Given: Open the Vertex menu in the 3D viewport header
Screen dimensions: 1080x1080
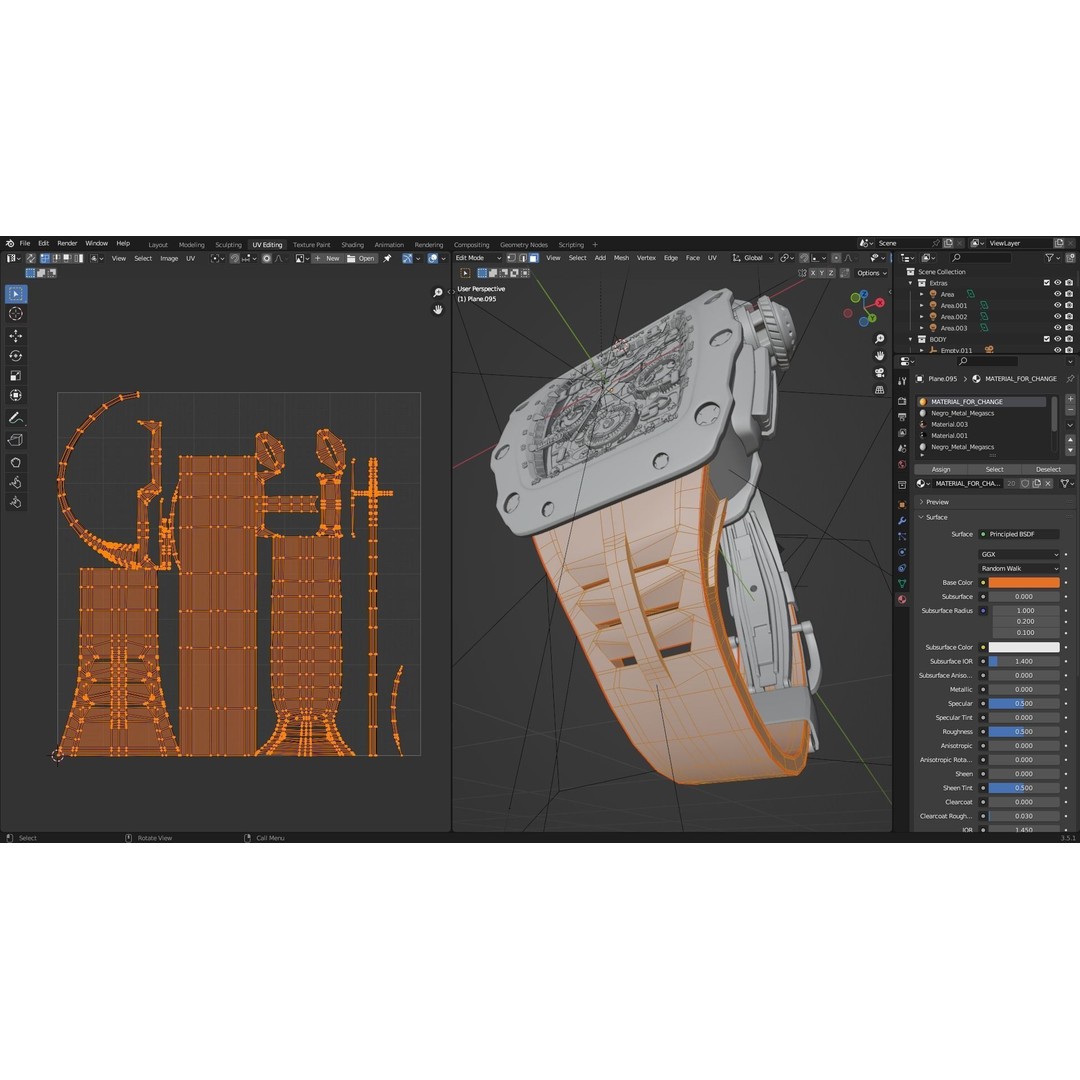Looking at the screenshot, I should point(647,257).
